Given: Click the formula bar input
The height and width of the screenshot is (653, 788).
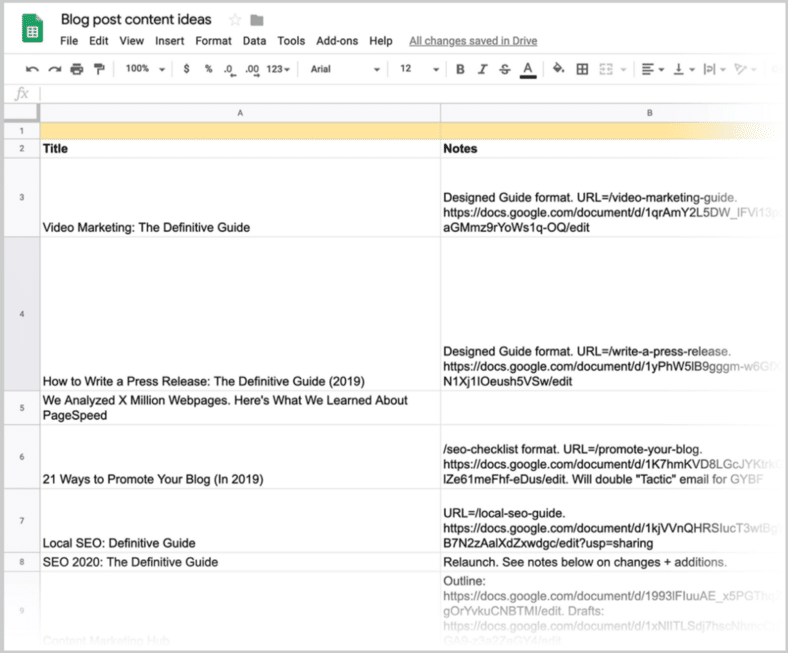Looking at the screenshot, I should [412, 94].
